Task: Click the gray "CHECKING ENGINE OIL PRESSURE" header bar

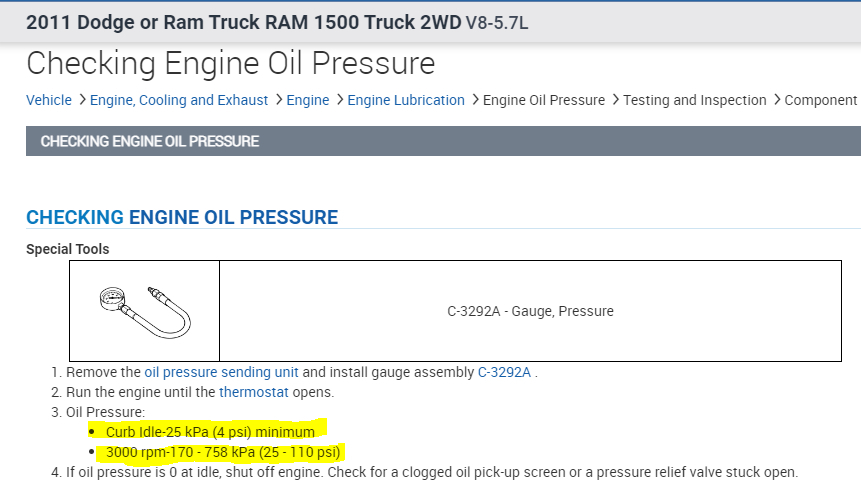Action: tap(443, 141)
